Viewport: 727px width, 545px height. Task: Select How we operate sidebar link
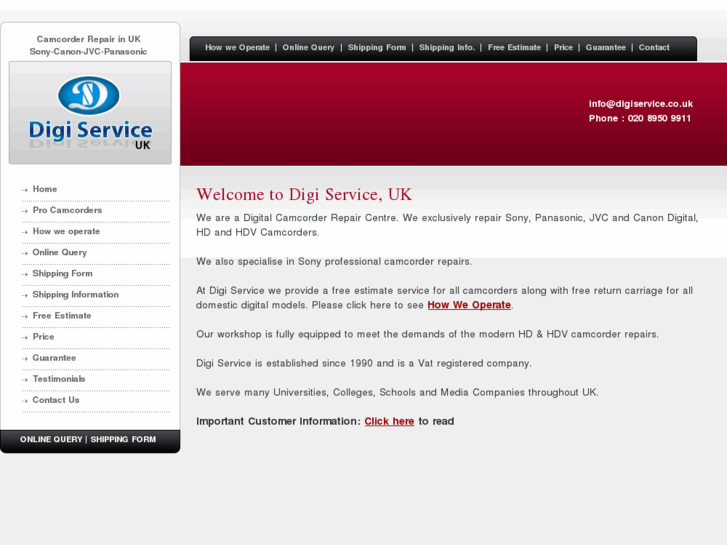66,231
